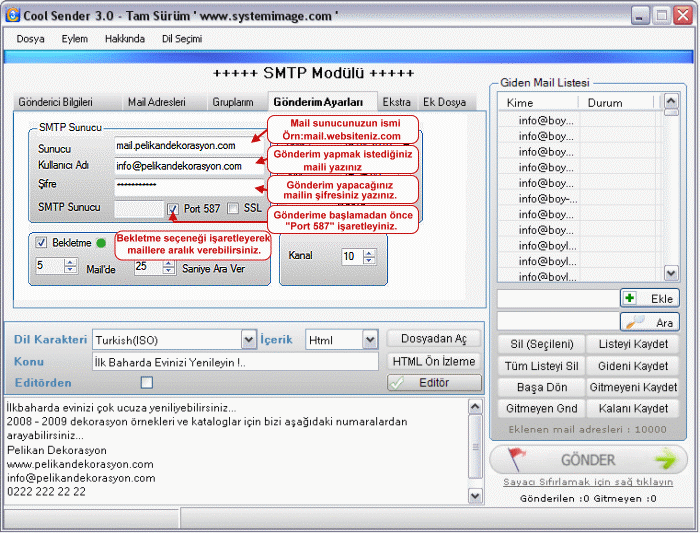The width and height of the screenshot is (700, 533).
Task: Click the Kullanıcı Adı input field
Action: (x=189, y=166)
